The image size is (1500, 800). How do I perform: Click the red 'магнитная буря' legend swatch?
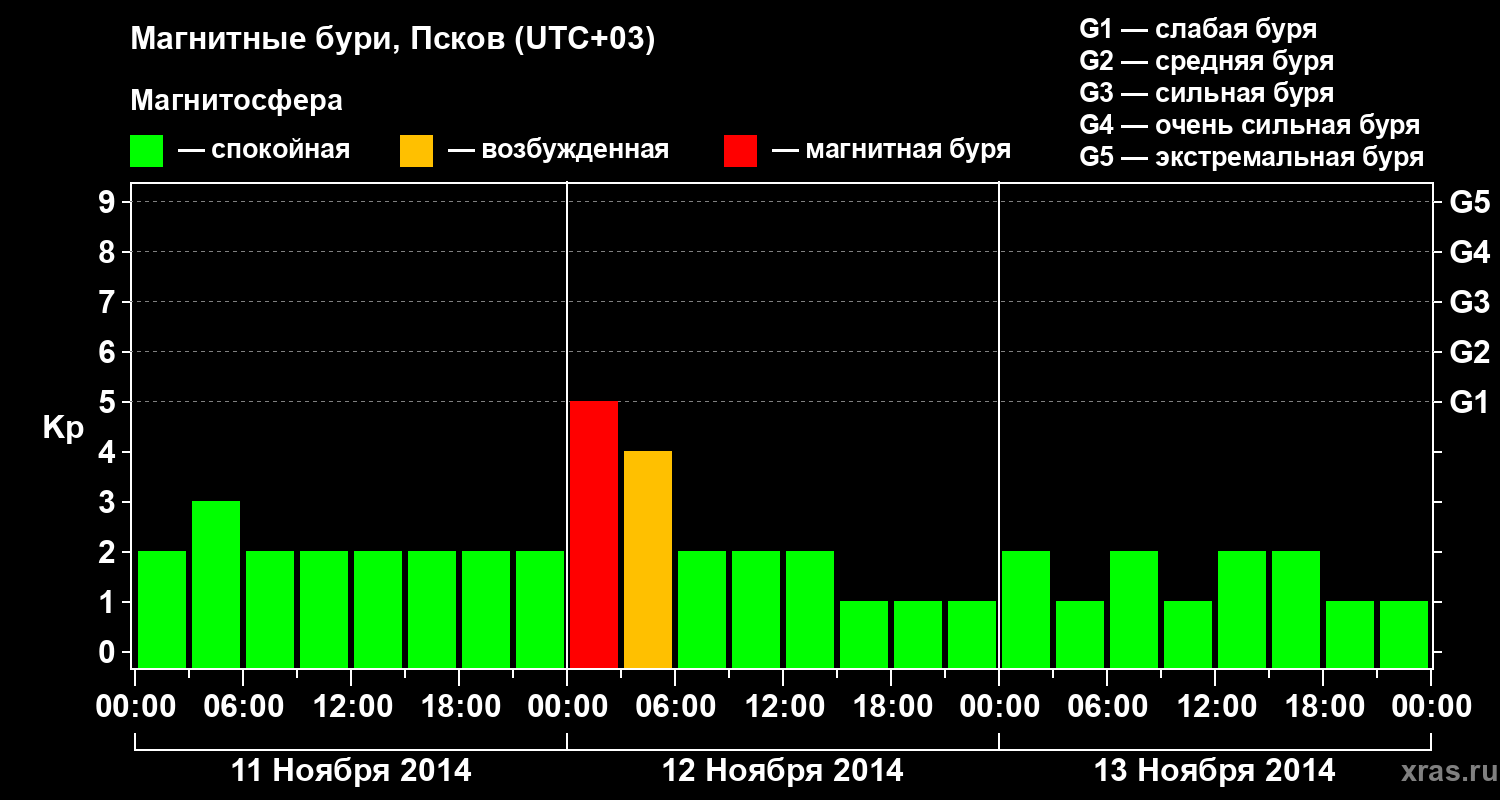click(740, 151)
